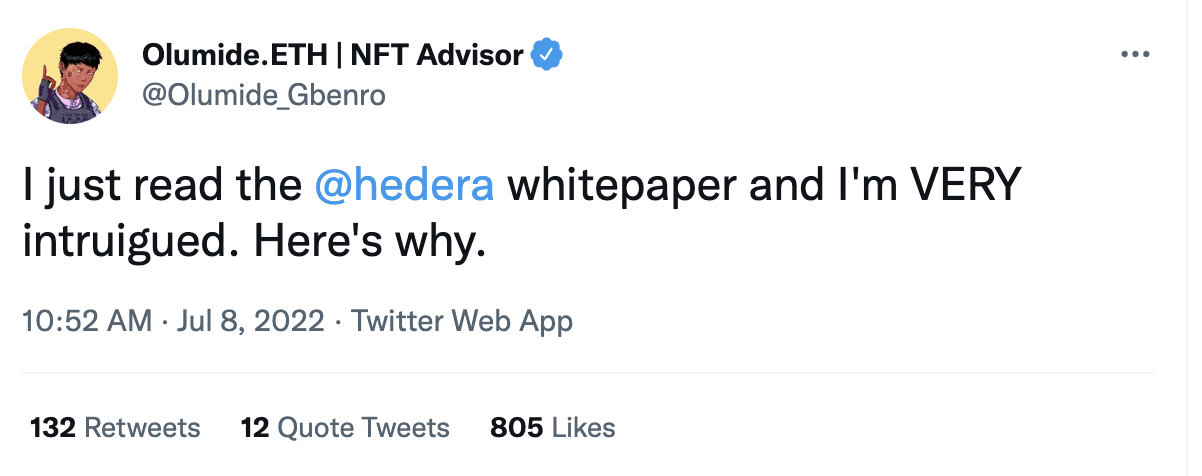Image resolution: width=1202 pixels, height=476 pixels.
Task: Show the 805 Likes list
Action: click(552, 428)
